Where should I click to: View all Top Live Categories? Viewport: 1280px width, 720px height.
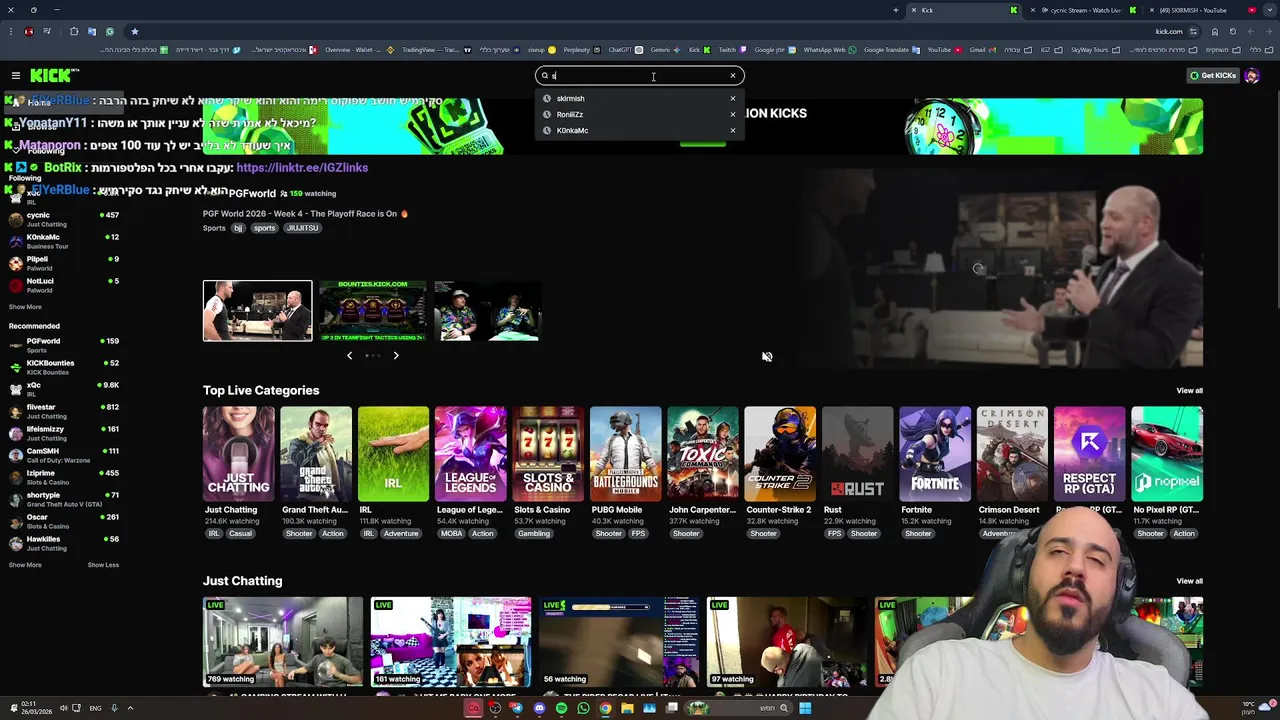tap(1189, 391)
